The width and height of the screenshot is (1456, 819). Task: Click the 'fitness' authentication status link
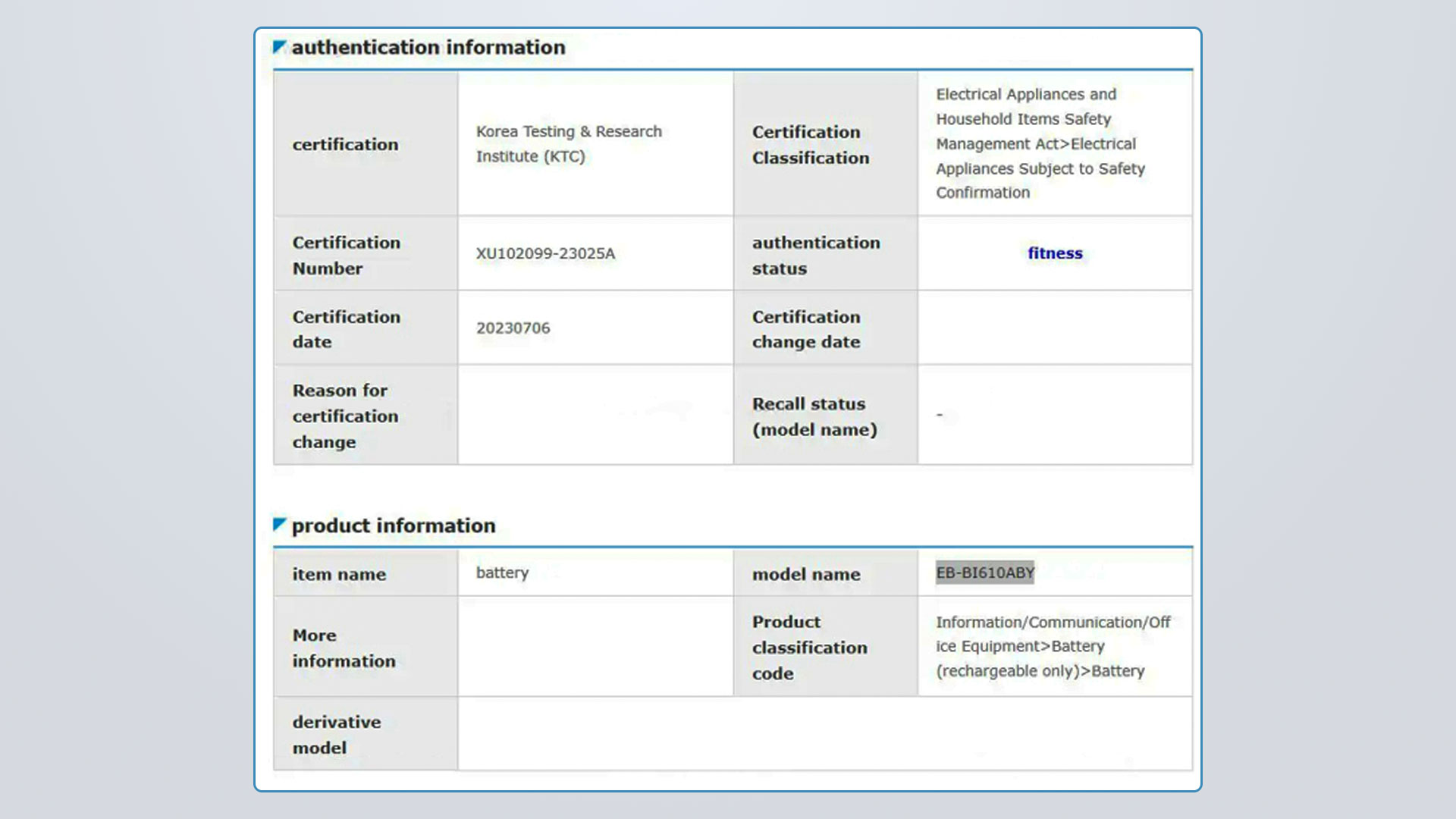[x=1055, y=253]
